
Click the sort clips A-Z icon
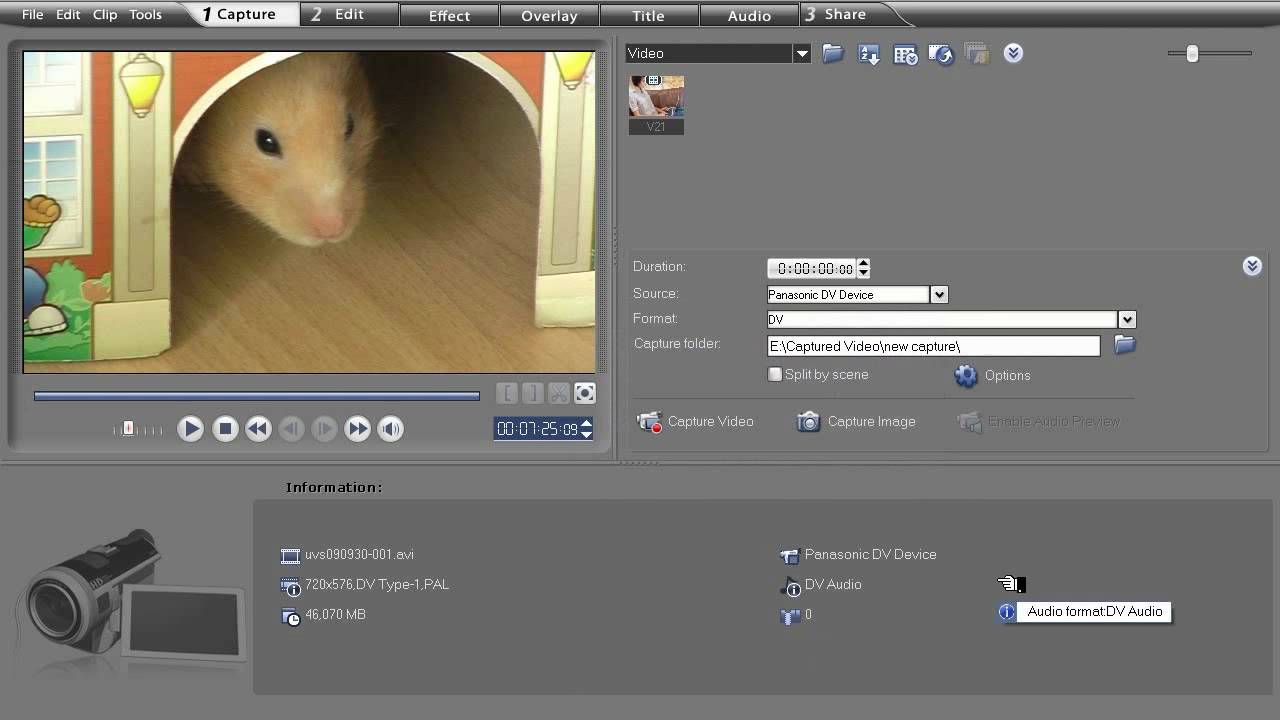[869, 54]
